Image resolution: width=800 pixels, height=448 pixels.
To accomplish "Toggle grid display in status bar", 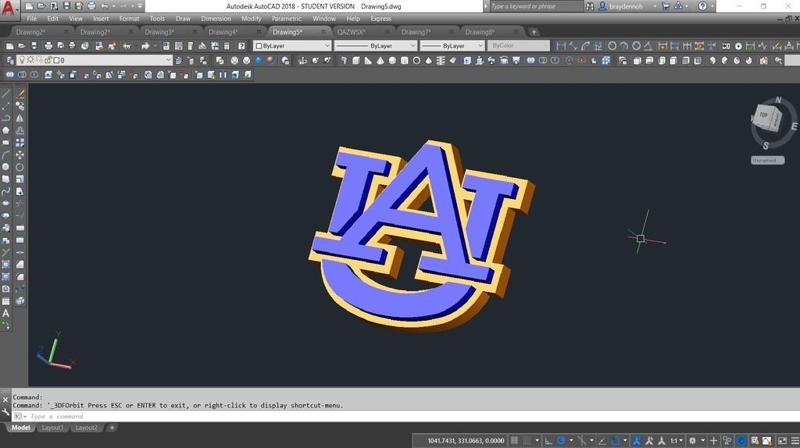I will pos(514,440).
